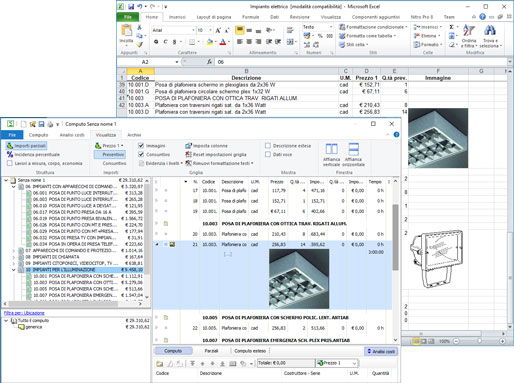Expand the 07 Apparecchi di comando node
514x383 pixels.
13,250
